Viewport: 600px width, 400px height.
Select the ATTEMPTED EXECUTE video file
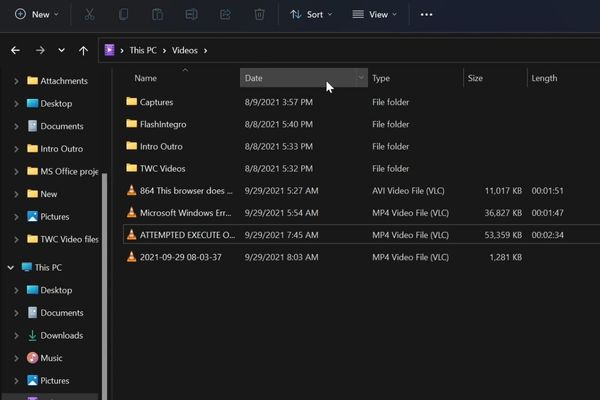(x=188, y=235)
